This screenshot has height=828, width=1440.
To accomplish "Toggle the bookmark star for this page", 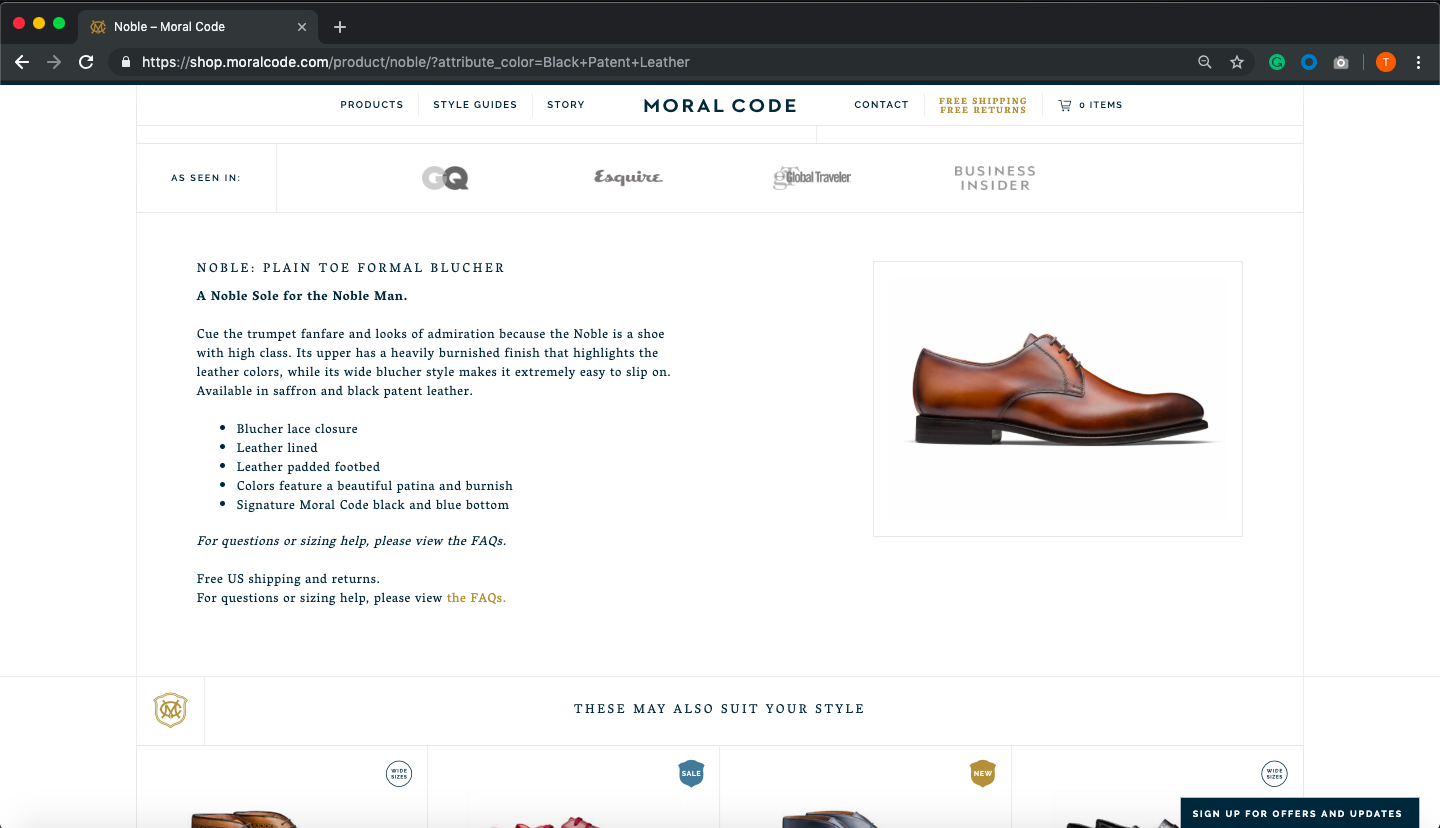I will [1237, 61].
